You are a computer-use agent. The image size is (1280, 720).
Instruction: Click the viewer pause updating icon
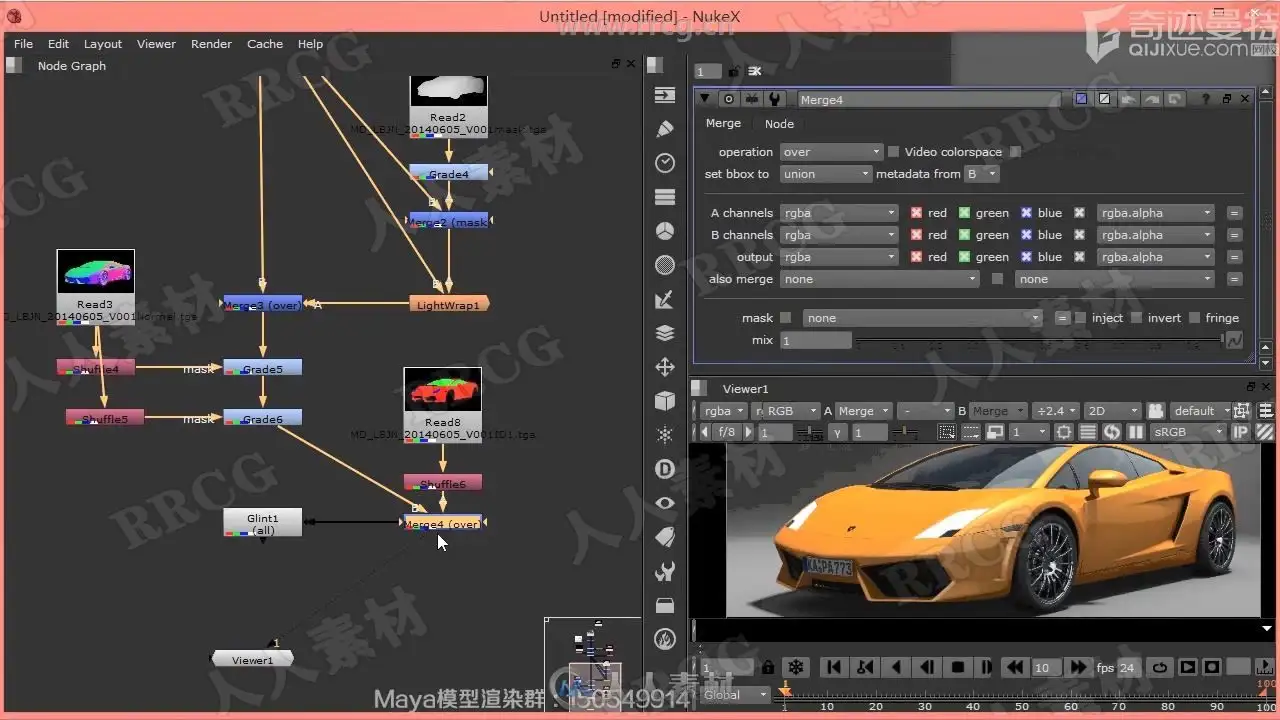[x=1136, y=432]
